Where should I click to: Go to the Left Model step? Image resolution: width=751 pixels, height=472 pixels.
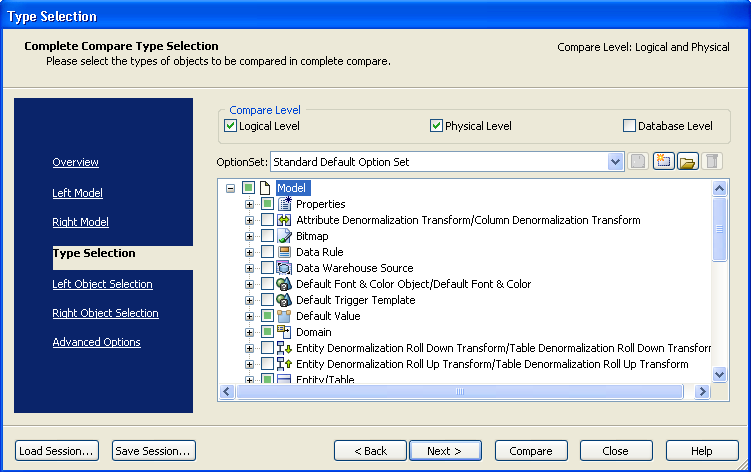pos(77,193)
